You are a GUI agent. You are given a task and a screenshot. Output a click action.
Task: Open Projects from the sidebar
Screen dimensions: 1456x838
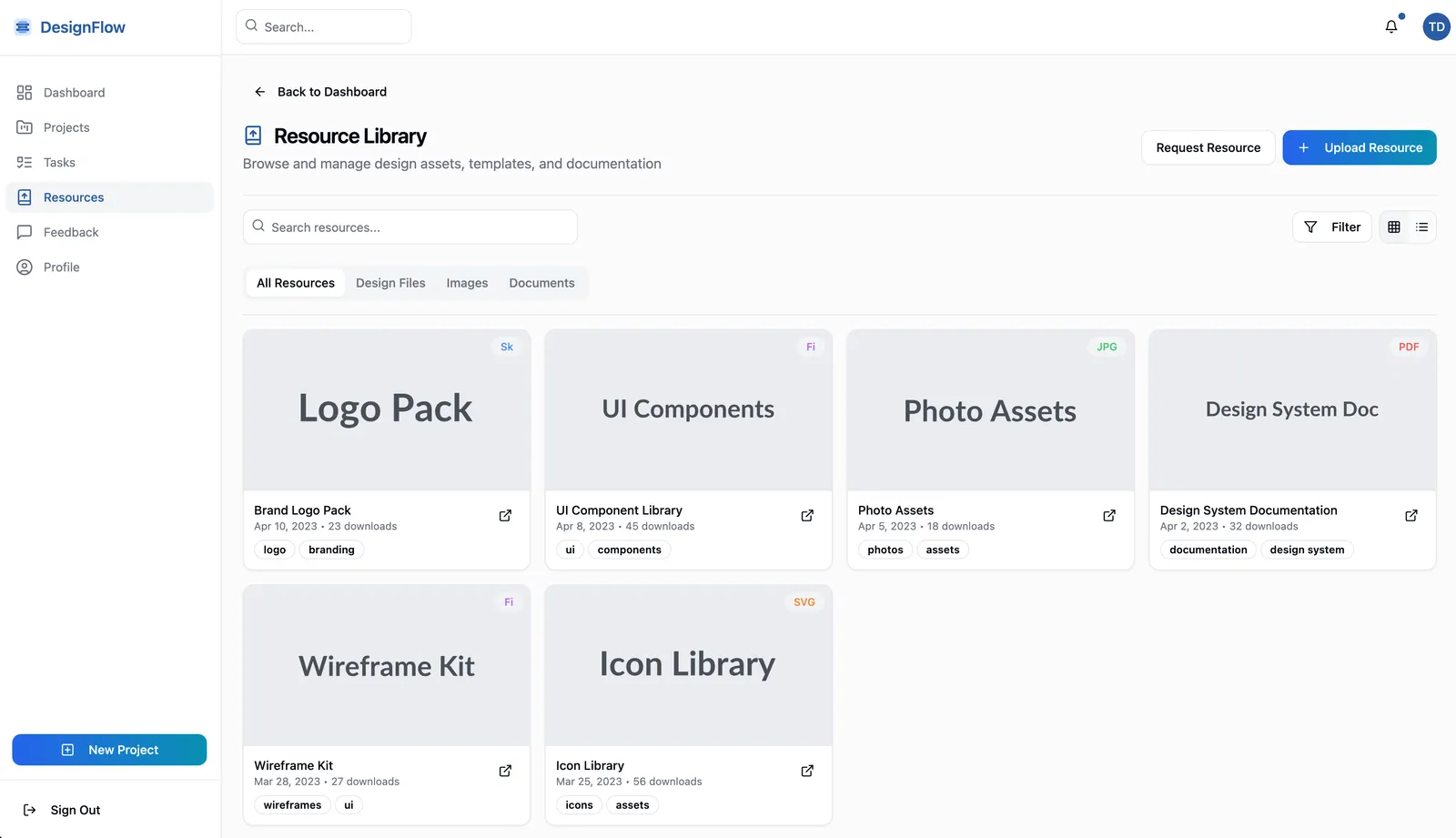(110, 127)
